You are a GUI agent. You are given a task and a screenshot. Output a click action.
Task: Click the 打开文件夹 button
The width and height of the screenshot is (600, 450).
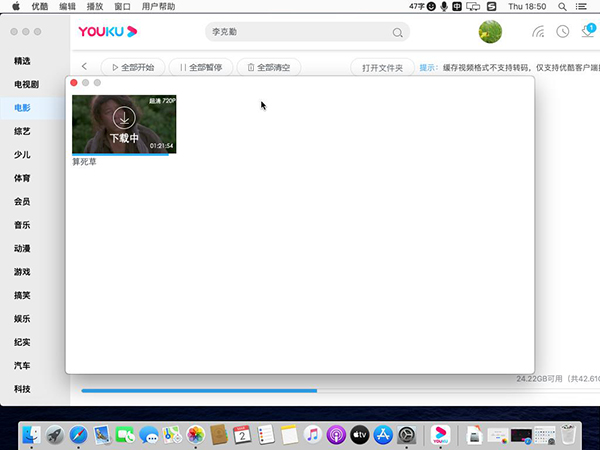click(384, 67)
